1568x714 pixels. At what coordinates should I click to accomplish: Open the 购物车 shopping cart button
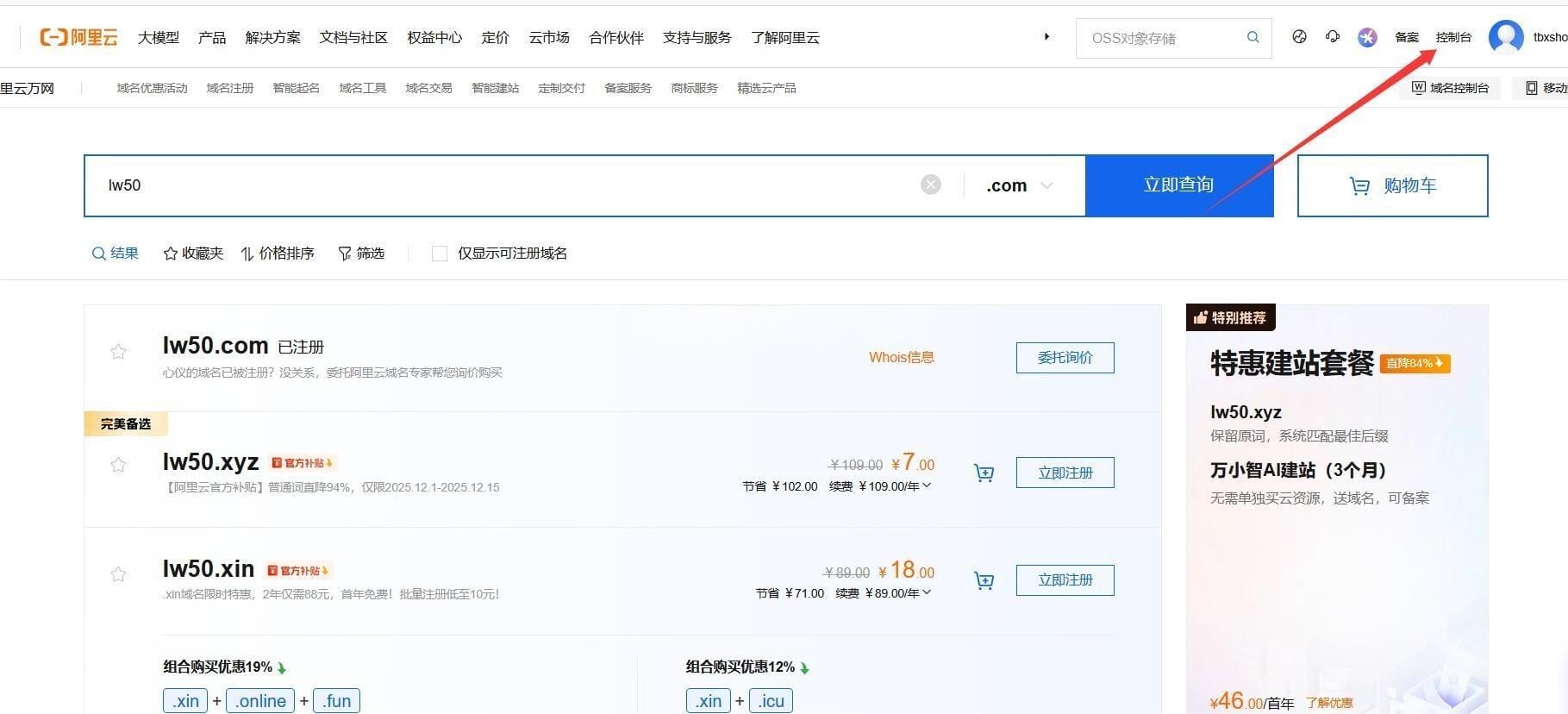(x=1393, y=185)
